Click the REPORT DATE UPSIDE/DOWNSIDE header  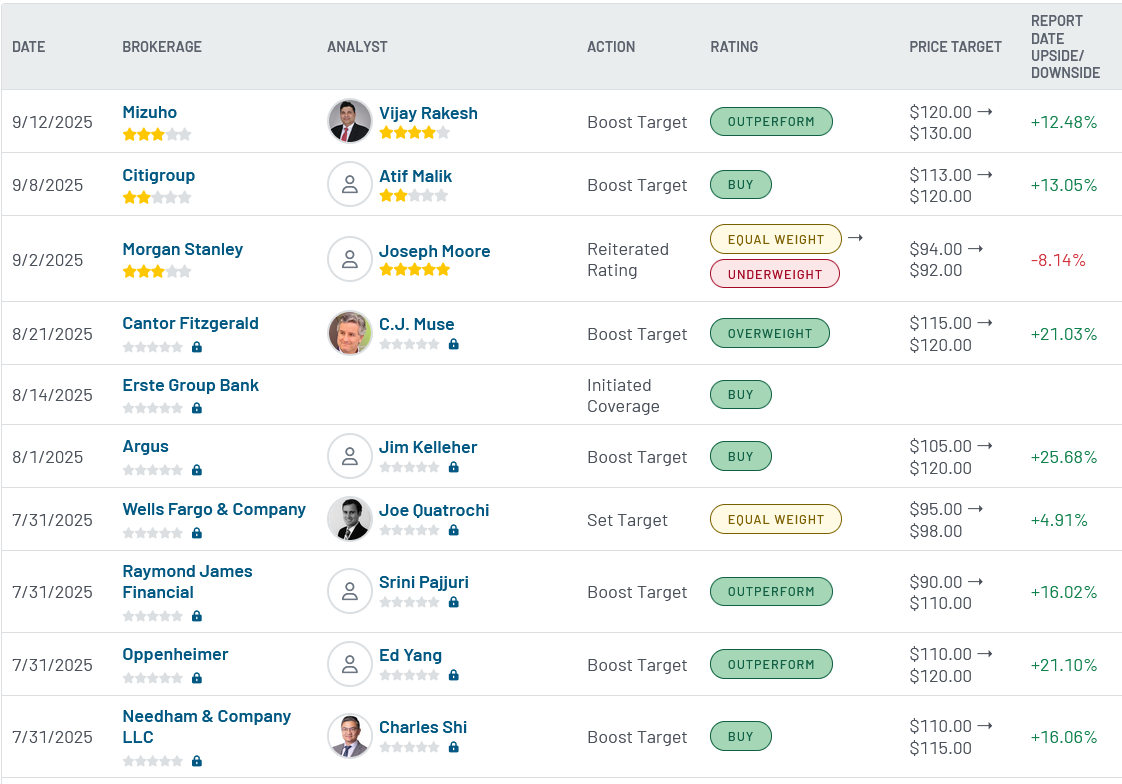(1065, 46)
